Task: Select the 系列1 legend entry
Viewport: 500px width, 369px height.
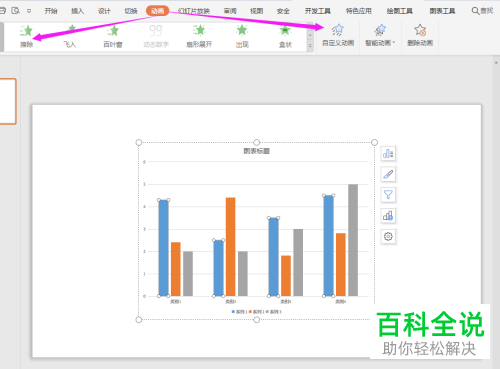Action: coord(240,312)
